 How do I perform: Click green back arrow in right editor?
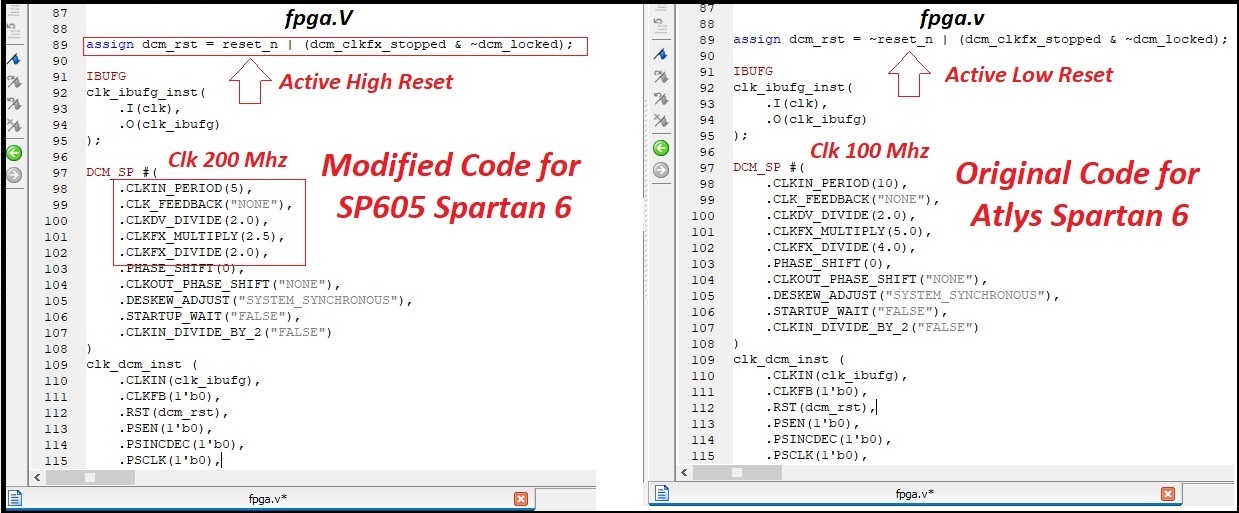tap(661, 148)
